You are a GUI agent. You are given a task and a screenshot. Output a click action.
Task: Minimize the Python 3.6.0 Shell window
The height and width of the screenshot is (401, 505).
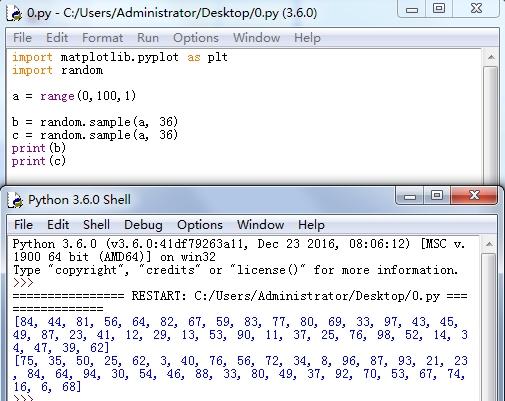tap(410, 195)
